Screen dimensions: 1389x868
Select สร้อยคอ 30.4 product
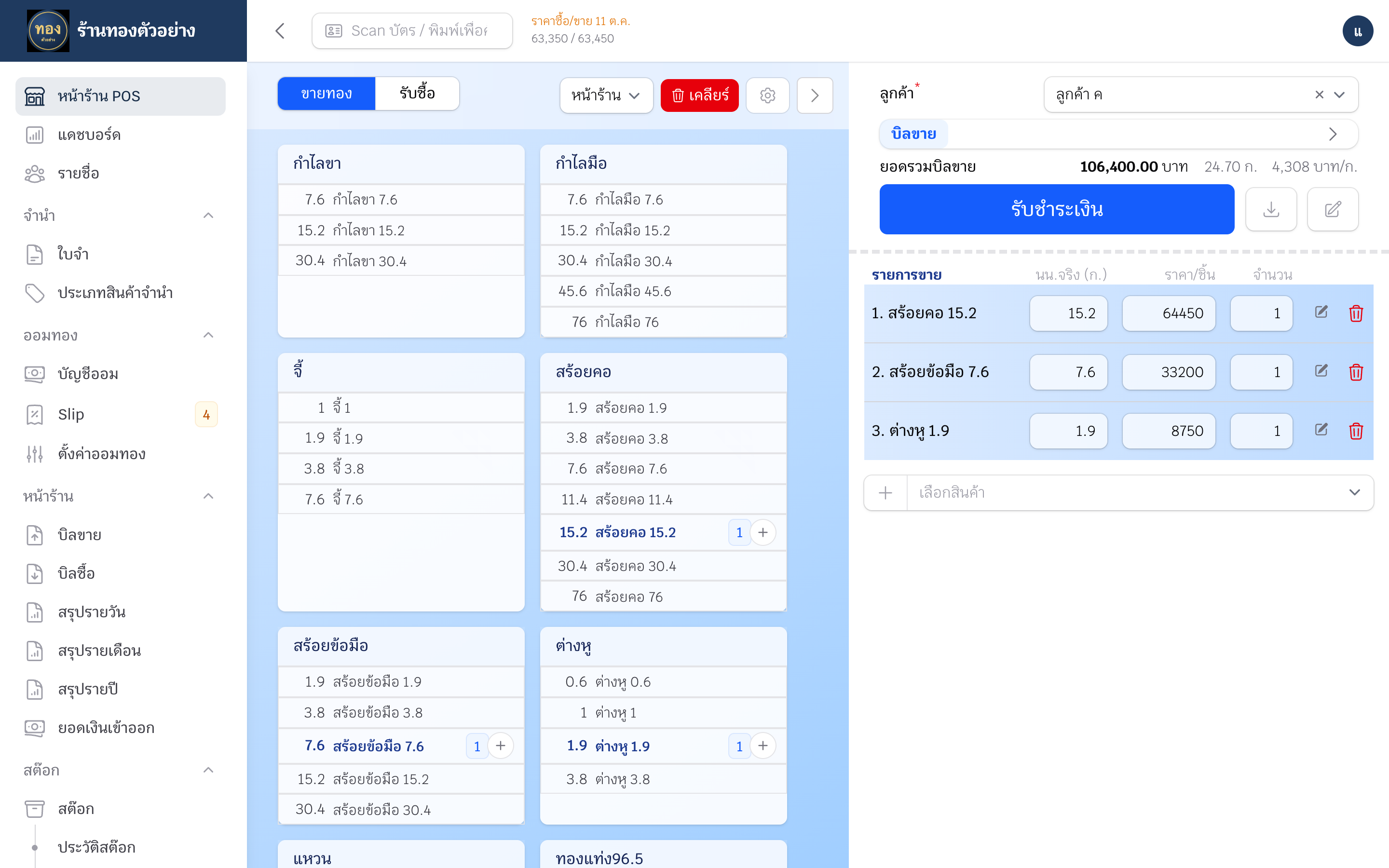pyautogui.click(x=663, y=566)
